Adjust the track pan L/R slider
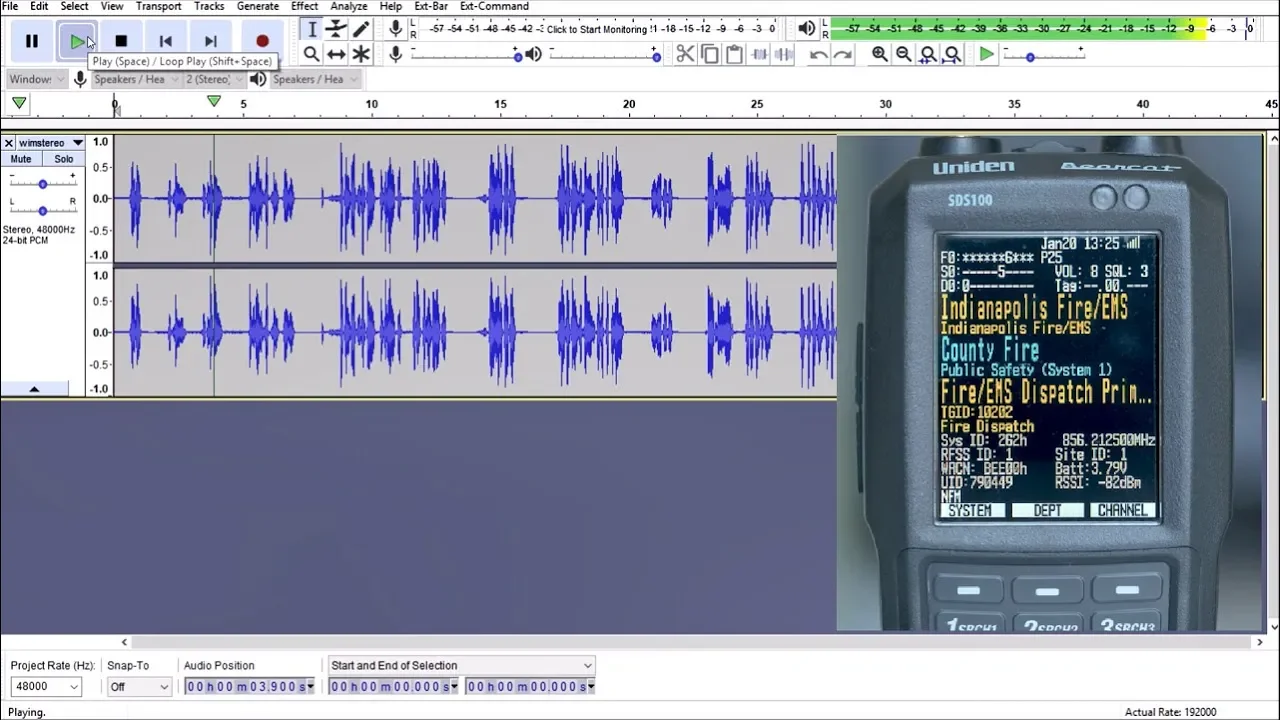Screen dimensions: 1280x720 [42, 210]
